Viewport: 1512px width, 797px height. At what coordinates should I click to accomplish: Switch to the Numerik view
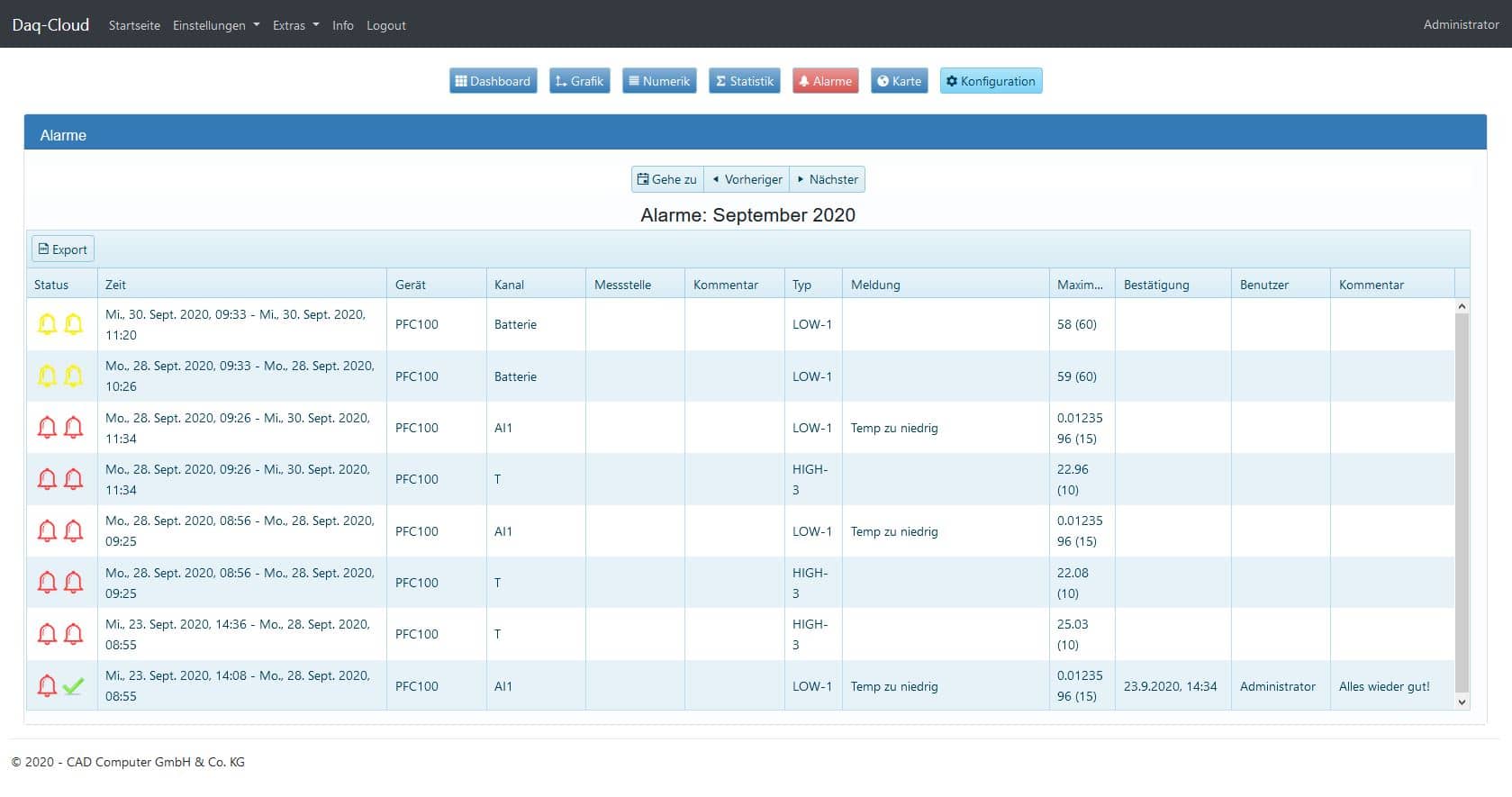658,81
